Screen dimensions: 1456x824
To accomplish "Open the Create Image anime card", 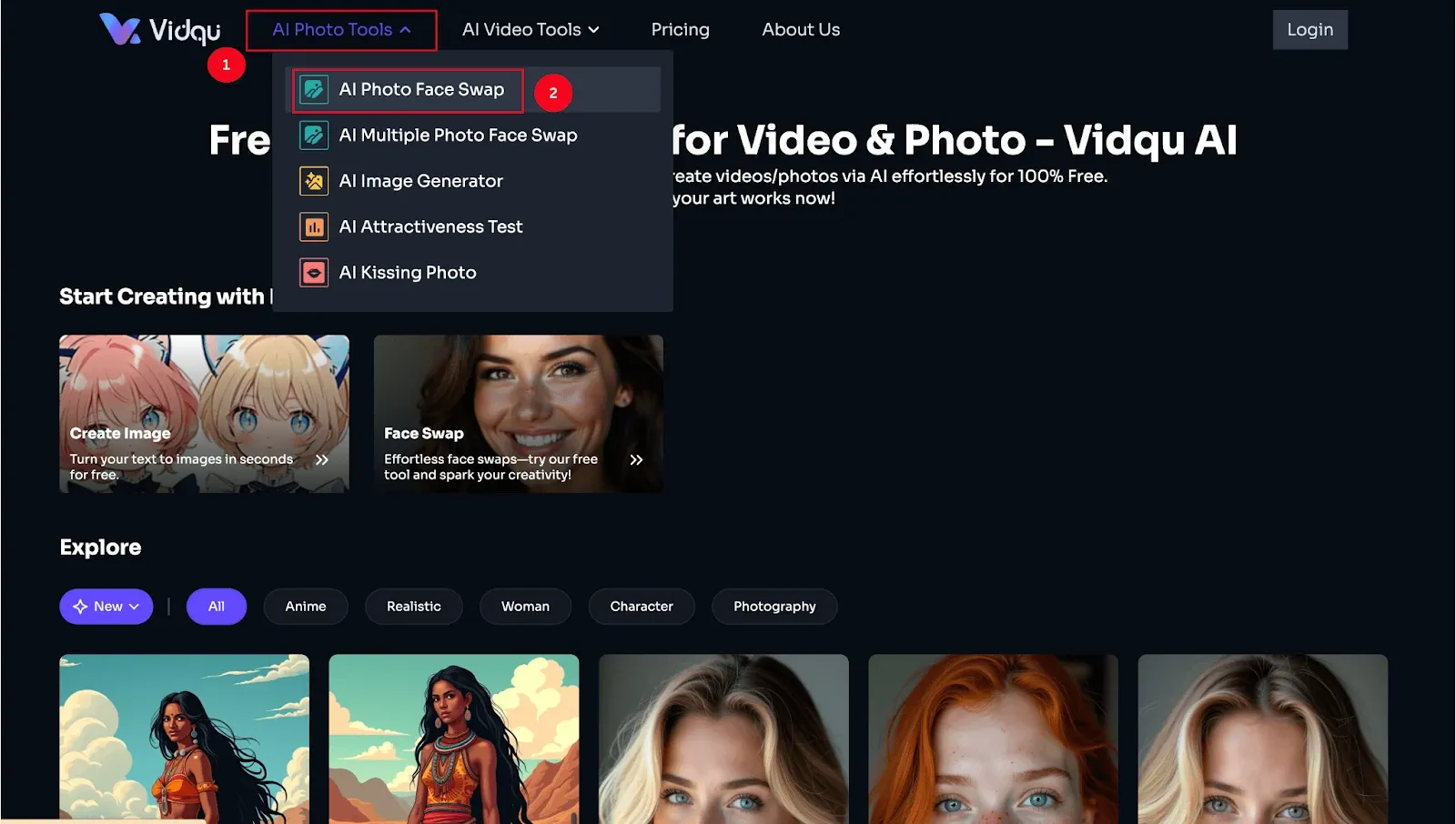I will [x=204, y=414].
